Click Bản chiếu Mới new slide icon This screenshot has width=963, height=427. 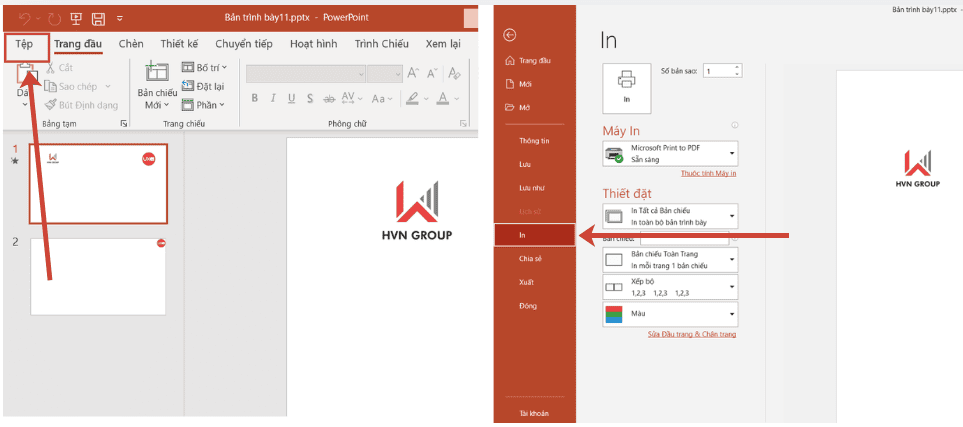click(x=157, y=72)
